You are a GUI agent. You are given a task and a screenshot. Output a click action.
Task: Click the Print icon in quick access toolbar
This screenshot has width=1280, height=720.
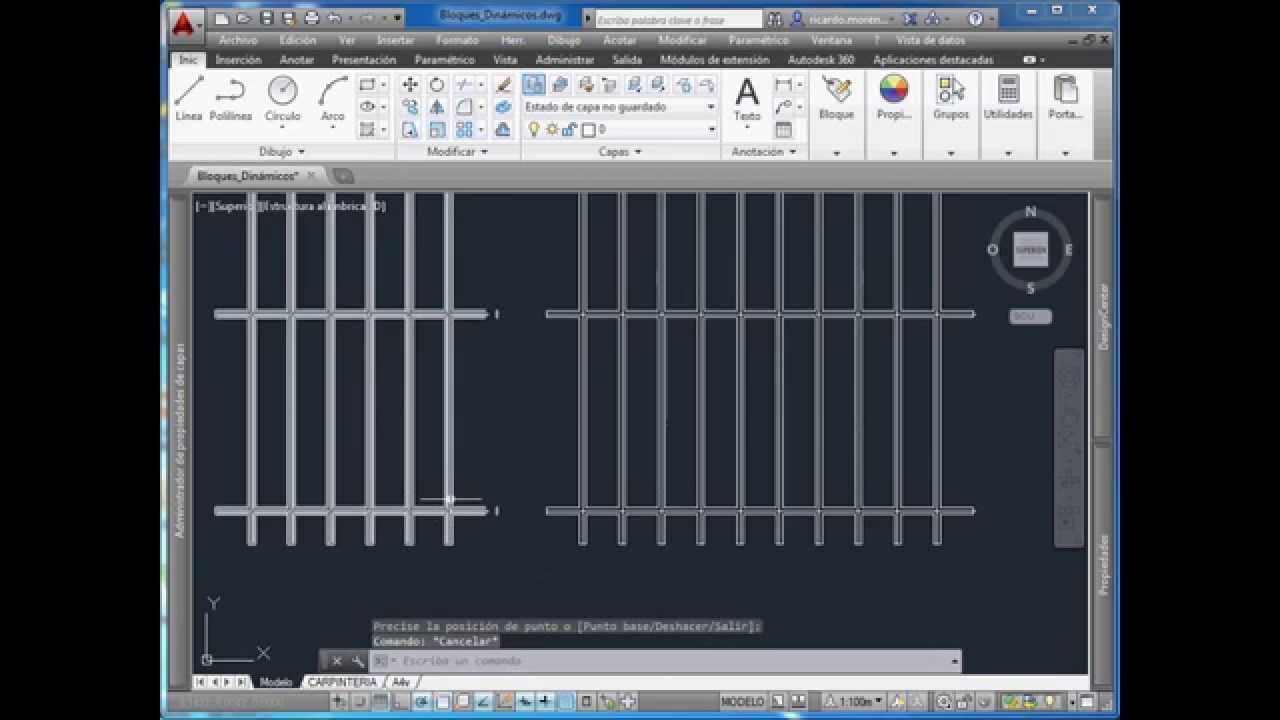pos(311,18)
